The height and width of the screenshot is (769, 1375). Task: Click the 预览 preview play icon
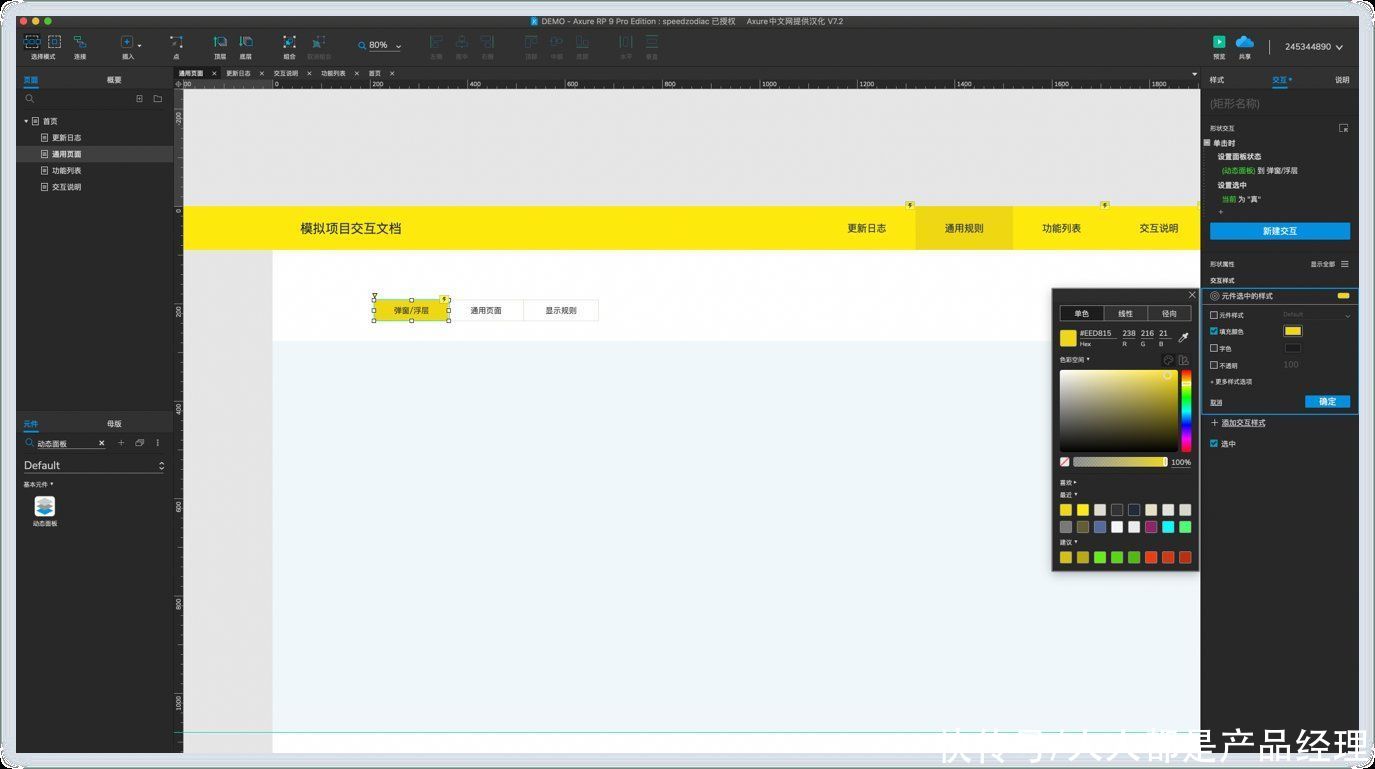(x=1219, y=42)
